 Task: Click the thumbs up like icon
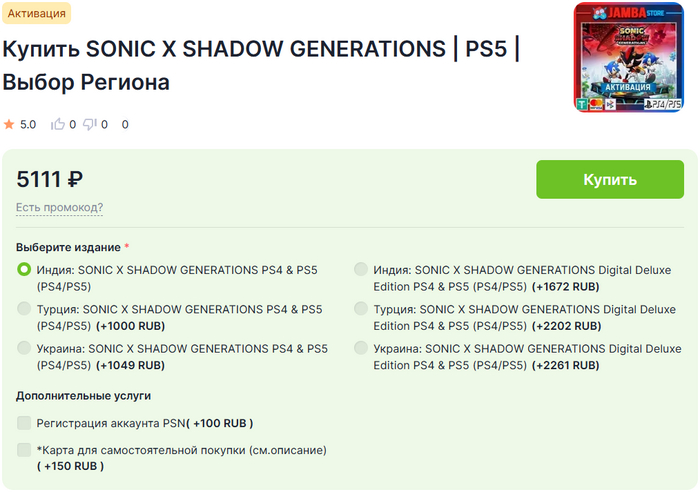[58, 125]
